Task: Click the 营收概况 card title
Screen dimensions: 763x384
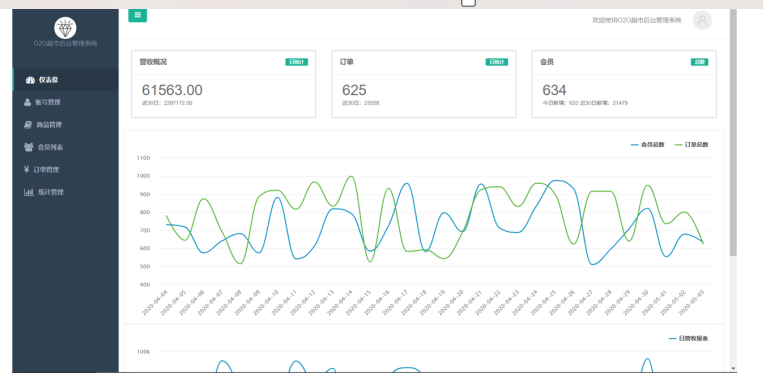Action: tap(153, 62)
